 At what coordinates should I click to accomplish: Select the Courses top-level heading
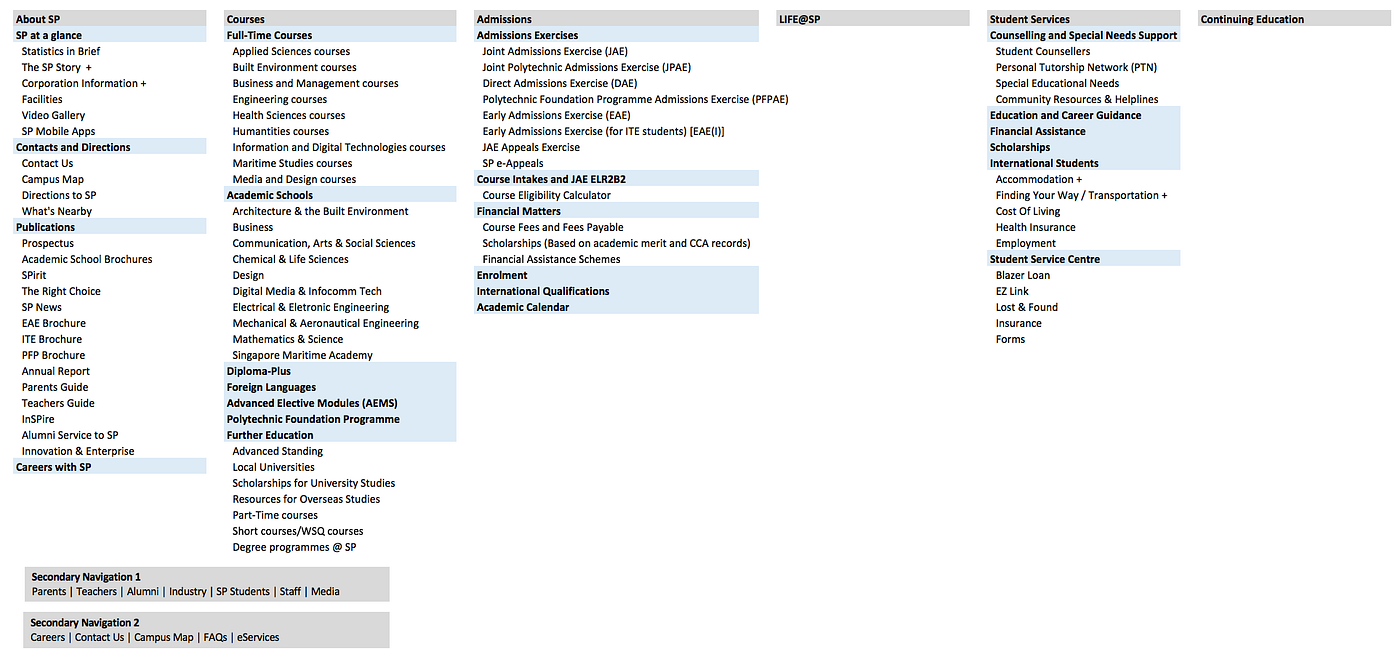[x=340, y=19]
